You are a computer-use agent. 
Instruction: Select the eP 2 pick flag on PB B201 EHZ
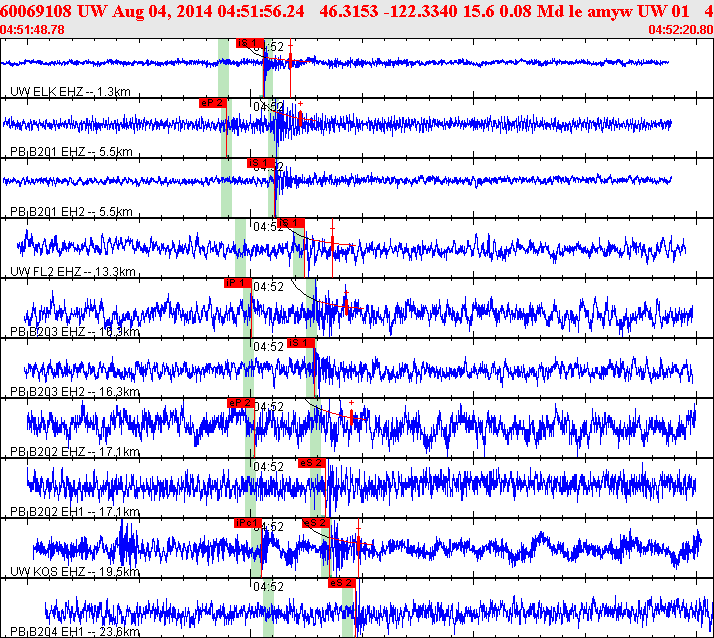coord(213,102)
